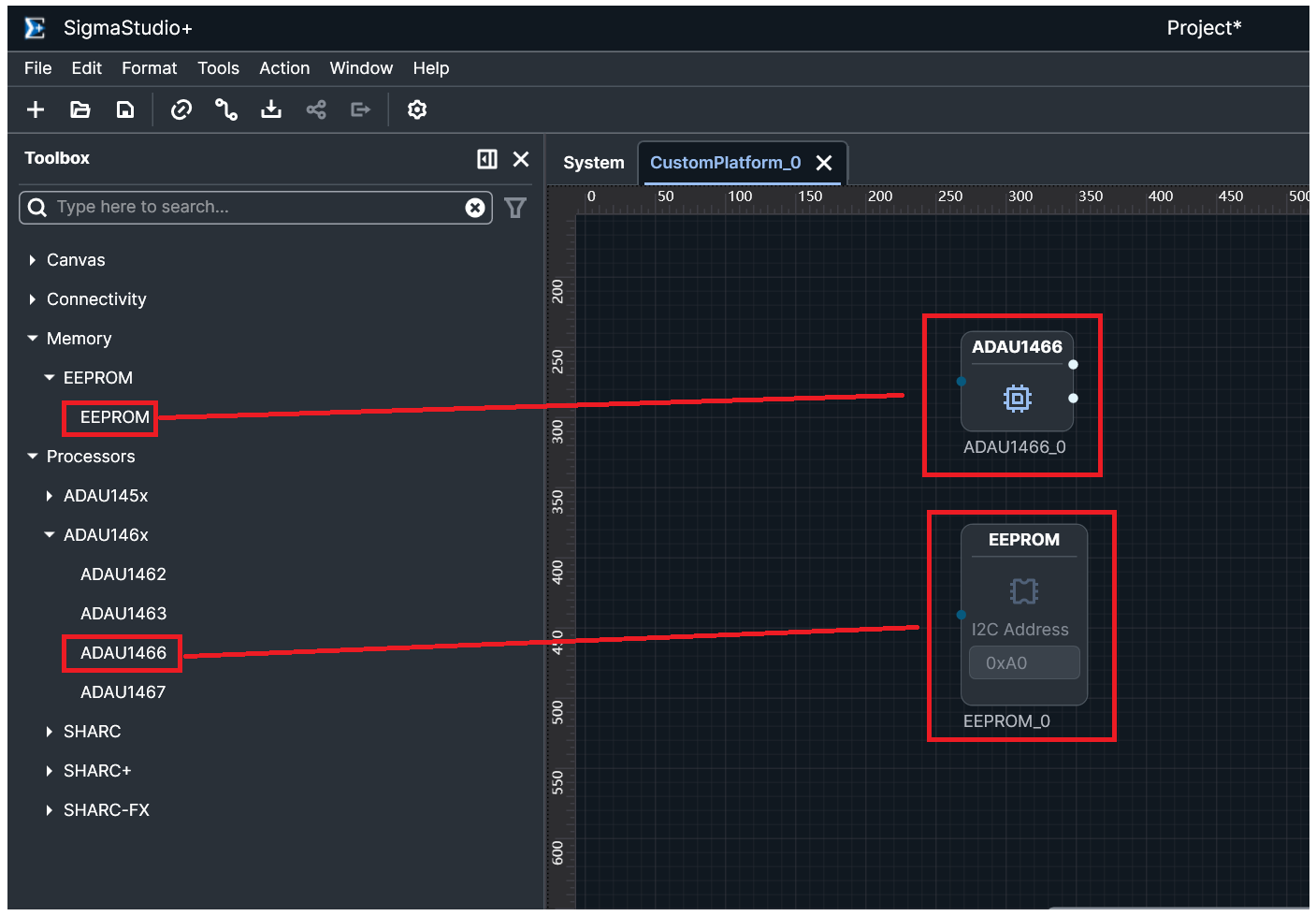Select ADAU1467 in the Toolbox tree

[123, 692]
